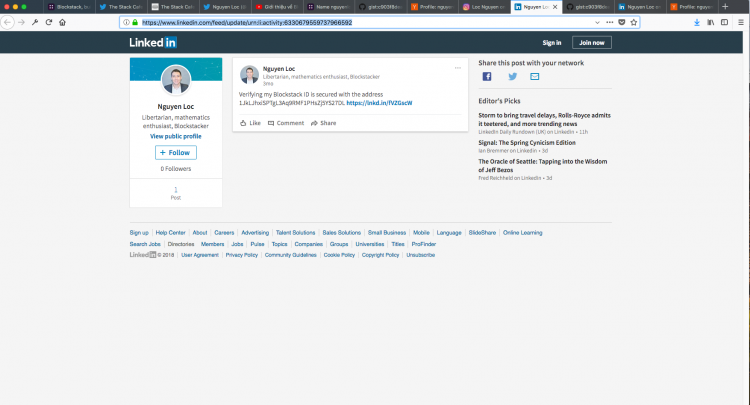Open Nguyen Loc's sidebar profile photo
750x405 pixels.
point(176,80)
